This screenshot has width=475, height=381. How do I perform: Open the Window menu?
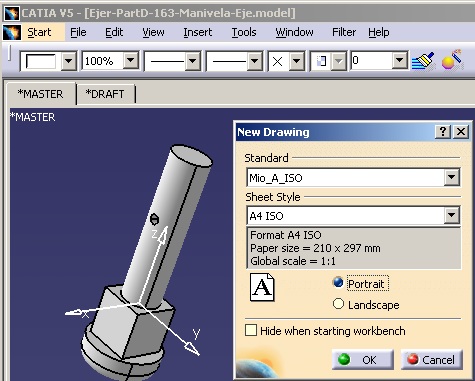pos(294,32)
